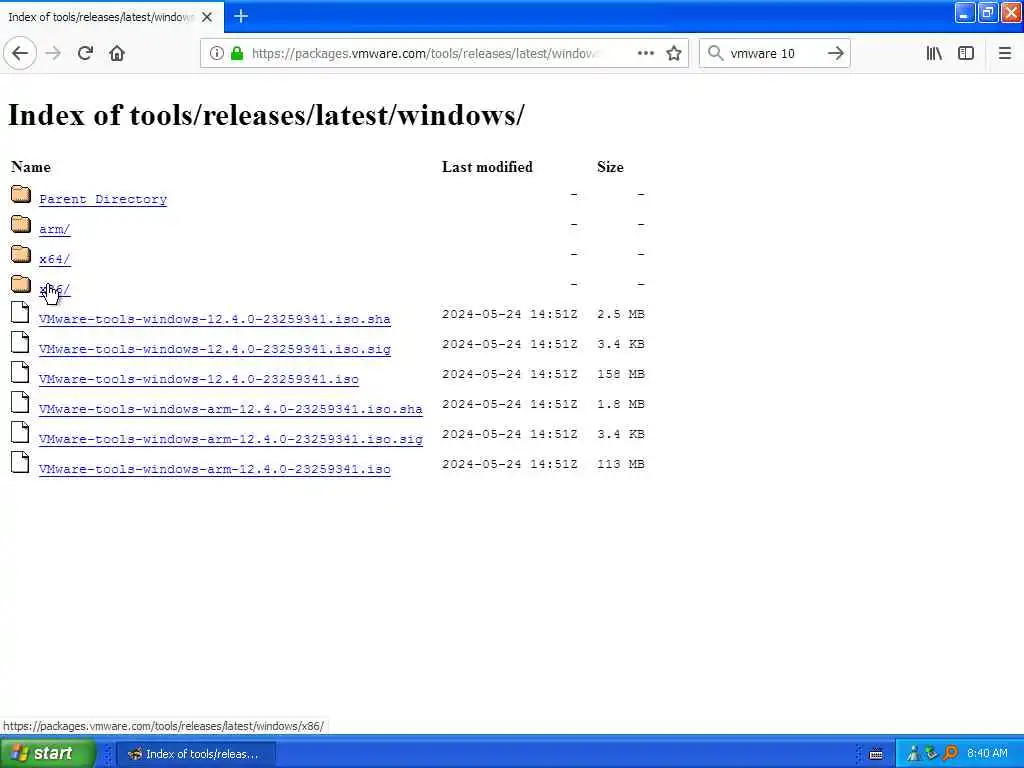Click the 2.5 MB size value
The width and height of the screenshot is (1024, 768).
tap(620, 314)
